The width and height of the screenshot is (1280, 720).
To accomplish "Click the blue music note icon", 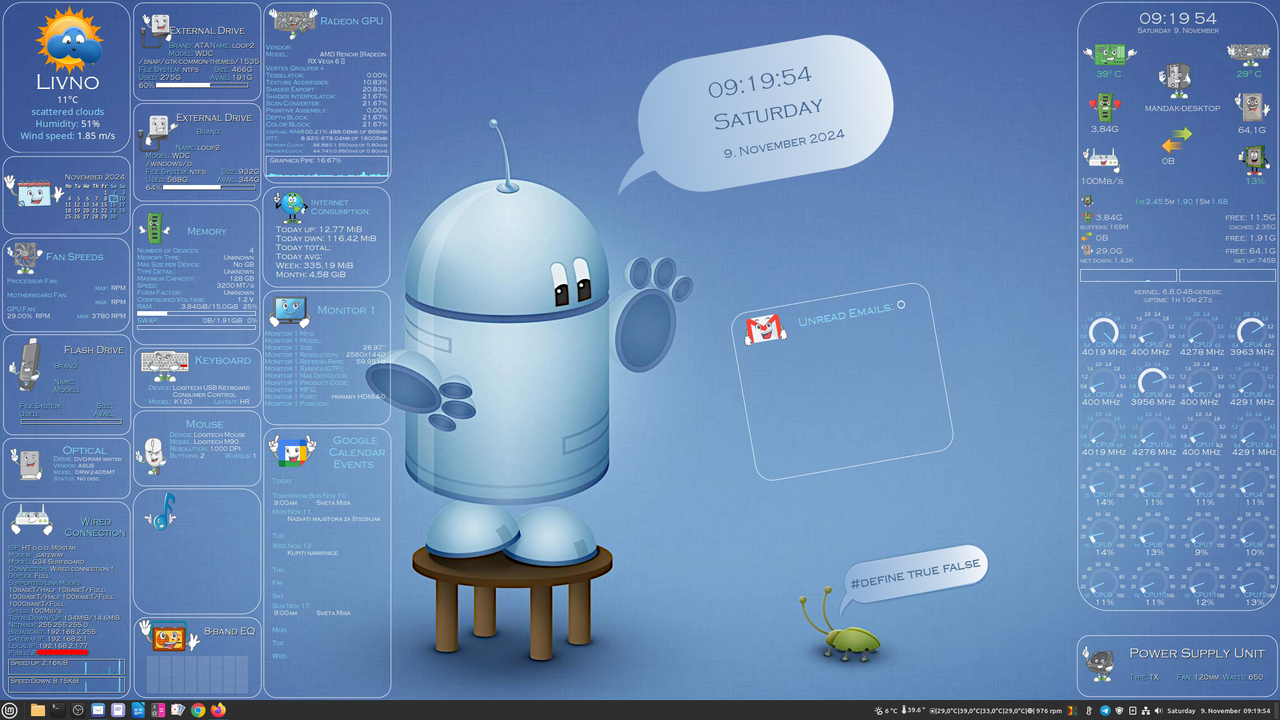I will (161, 513).
